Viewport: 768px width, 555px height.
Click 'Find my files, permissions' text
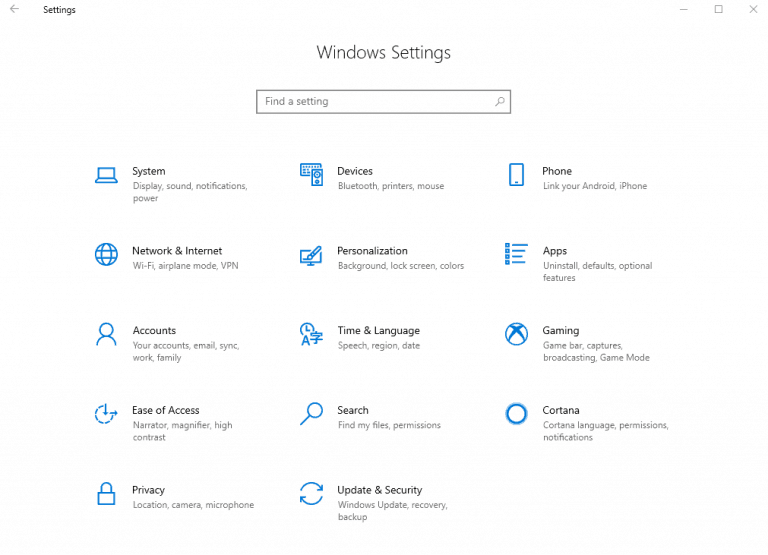point(389,425)
